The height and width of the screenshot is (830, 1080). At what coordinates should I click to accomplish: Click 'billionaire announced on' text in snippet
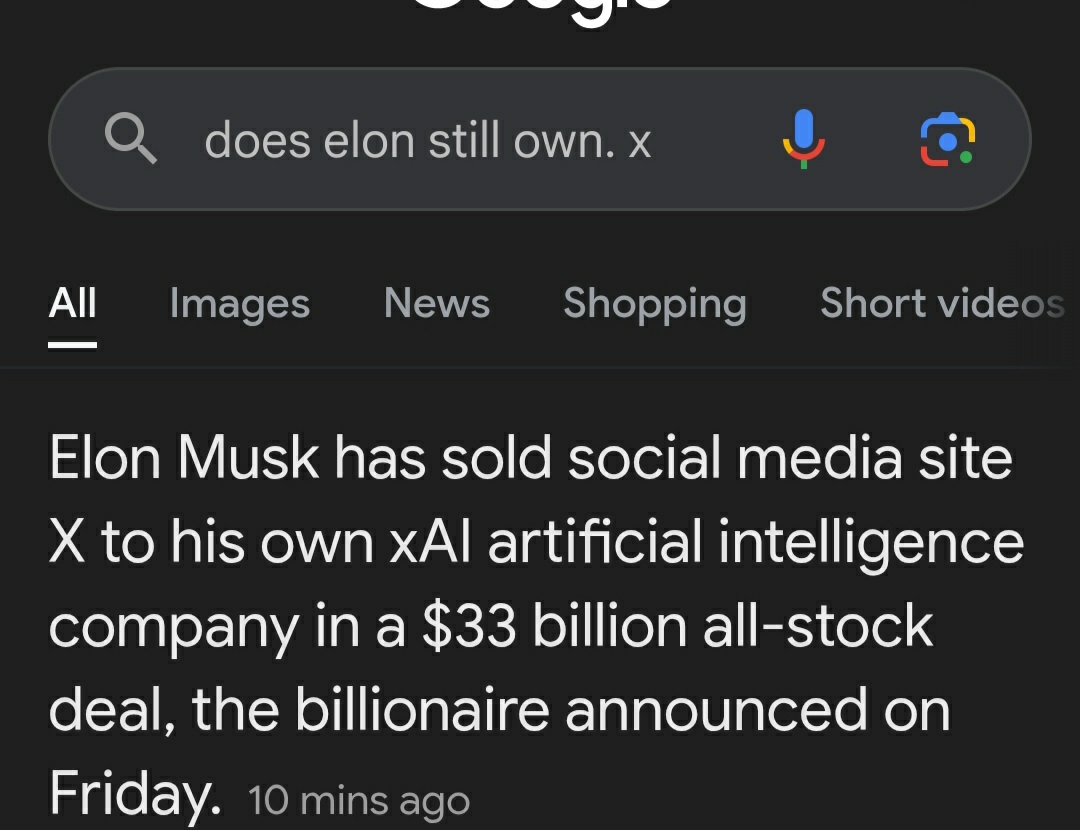[622, 710]
